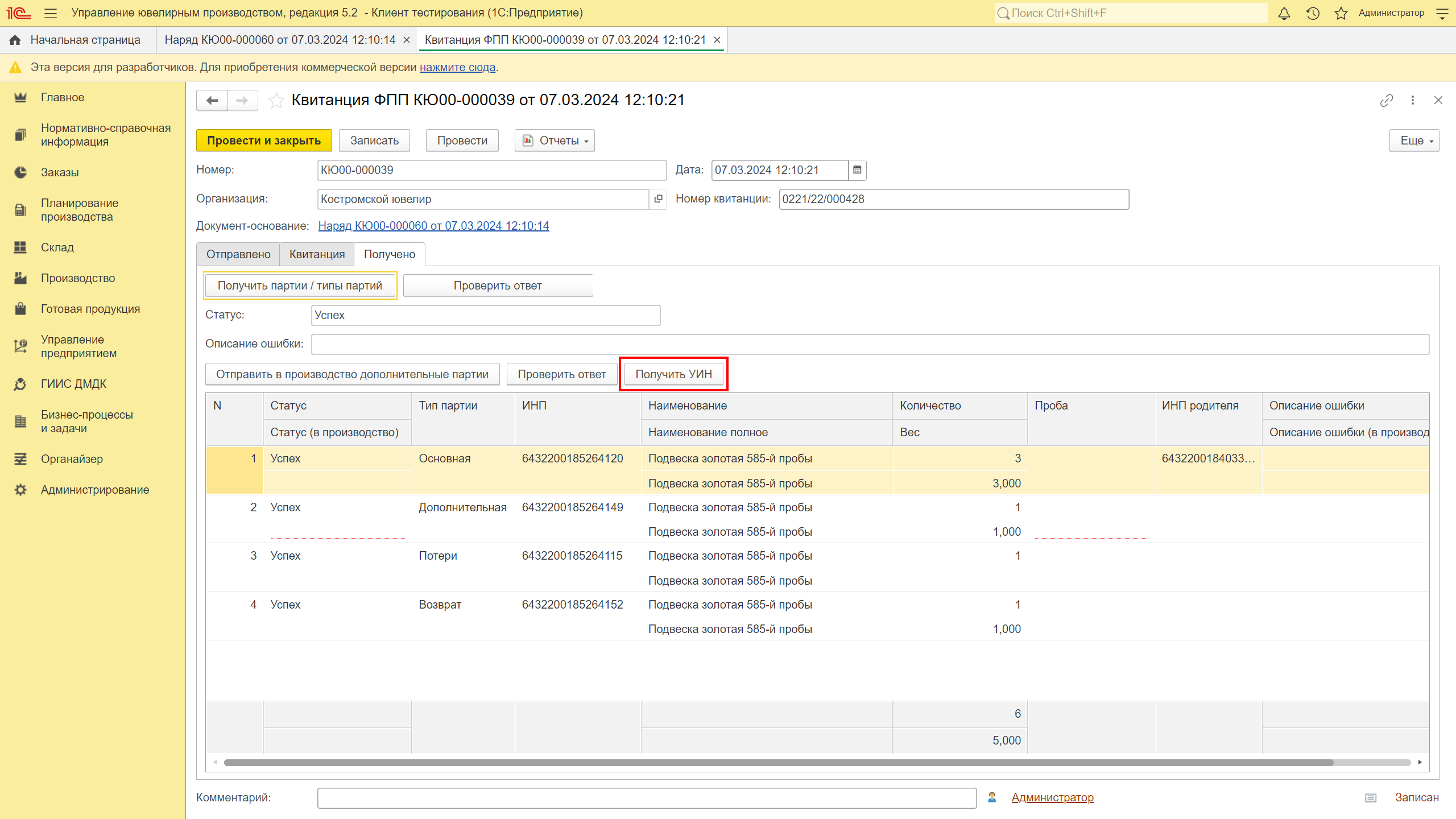The height and width of the screenshot is (819, 1456).
Task: Click the Номер field
Action: [492, 170]
